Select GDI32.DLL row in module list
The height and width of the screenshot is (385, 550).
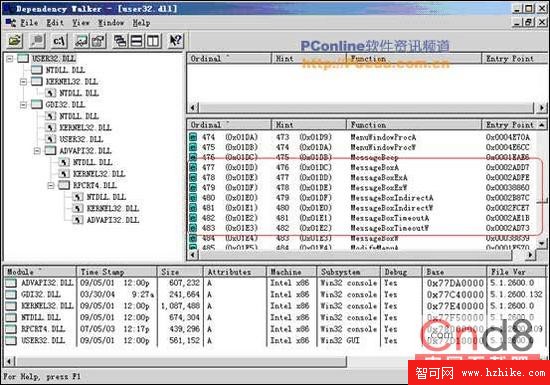click(41, 294)
